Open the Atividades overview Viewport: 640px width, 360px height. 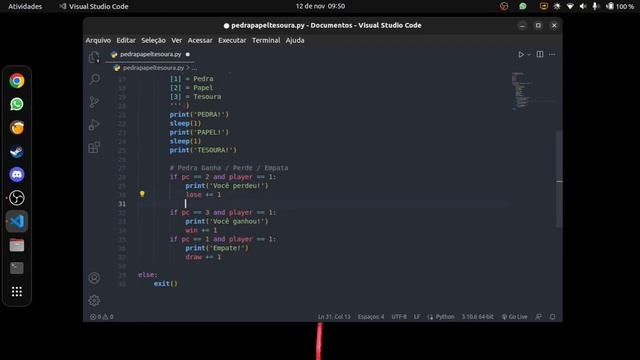pyautogui.click(x=25, y=6)
